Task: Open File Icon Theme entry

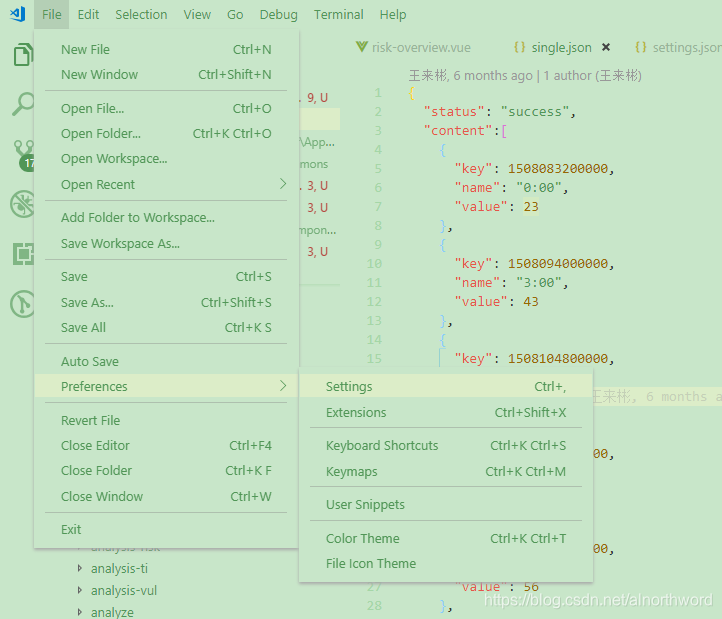Action: [x=446, y=563]
